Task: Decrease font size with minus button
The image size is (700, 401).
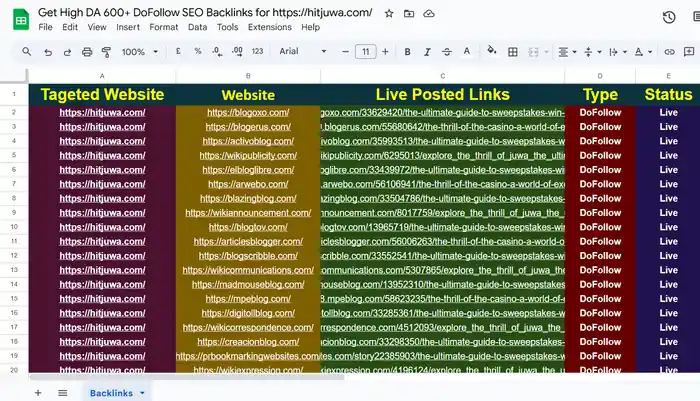Action: click(345, 52)
